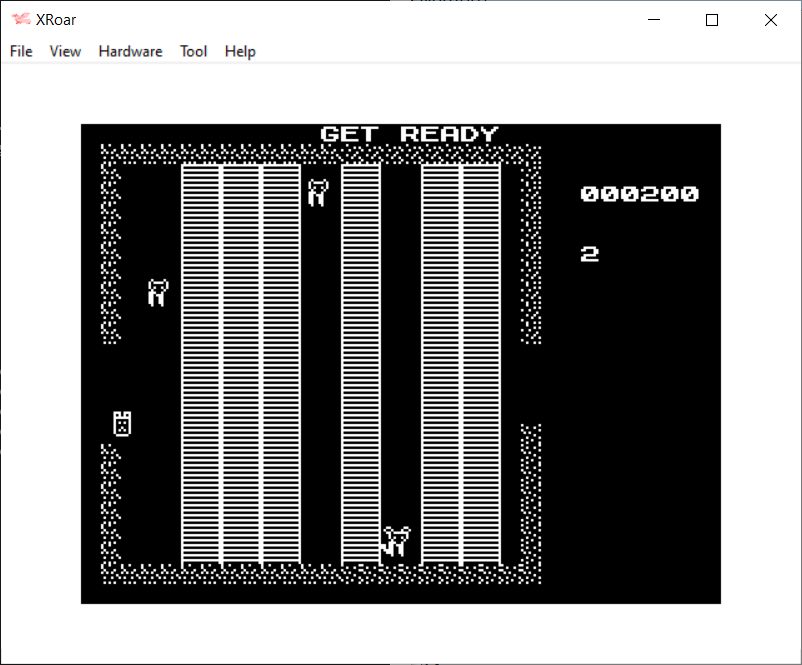Open the File menu

pos(21,51)
